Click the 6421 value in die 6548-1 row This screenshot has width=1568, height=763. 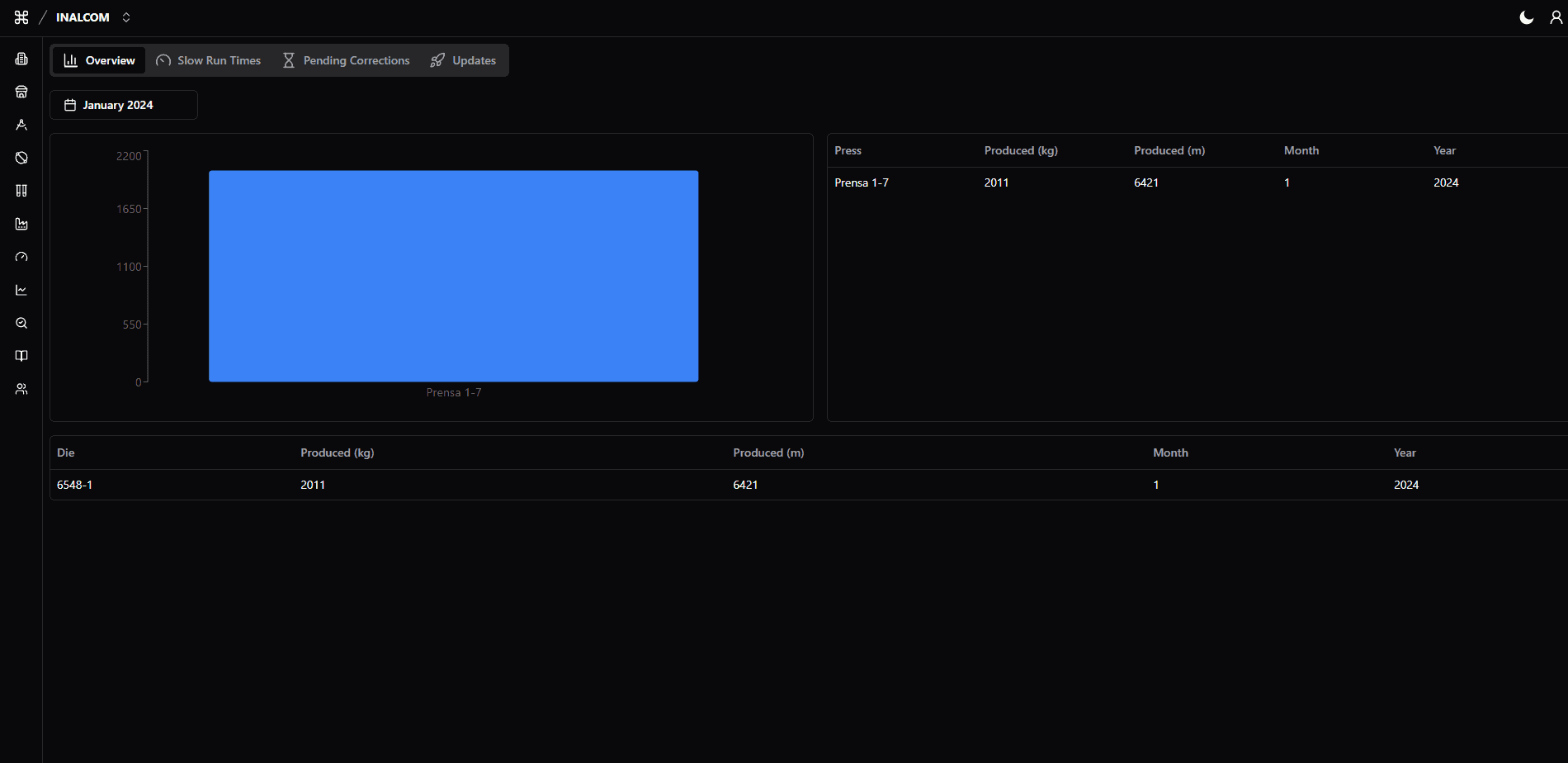745,485
